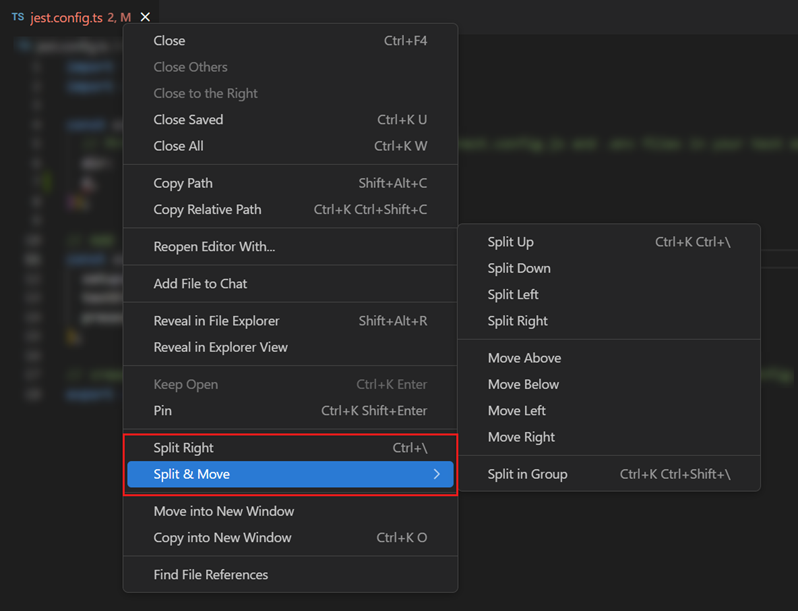Viewport: 799px width, 611px height.
Task: Select Close Saved menu entry
Action: point(188,120)
